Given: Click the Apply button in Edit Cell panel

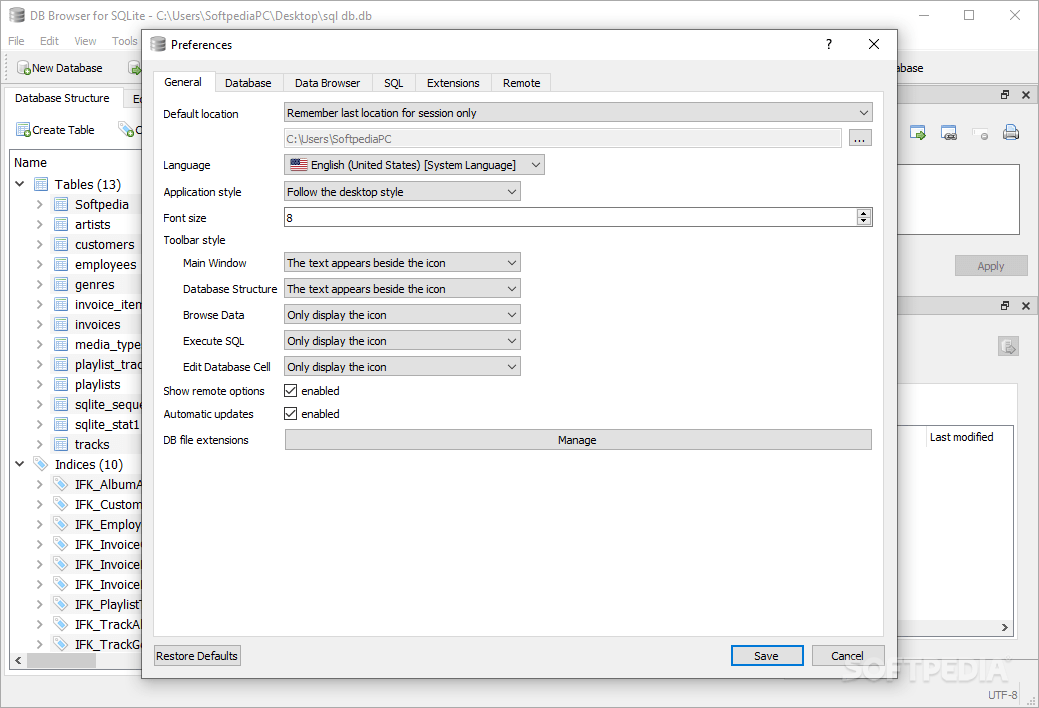Looking at the screenshot, I should click(991, 266).
